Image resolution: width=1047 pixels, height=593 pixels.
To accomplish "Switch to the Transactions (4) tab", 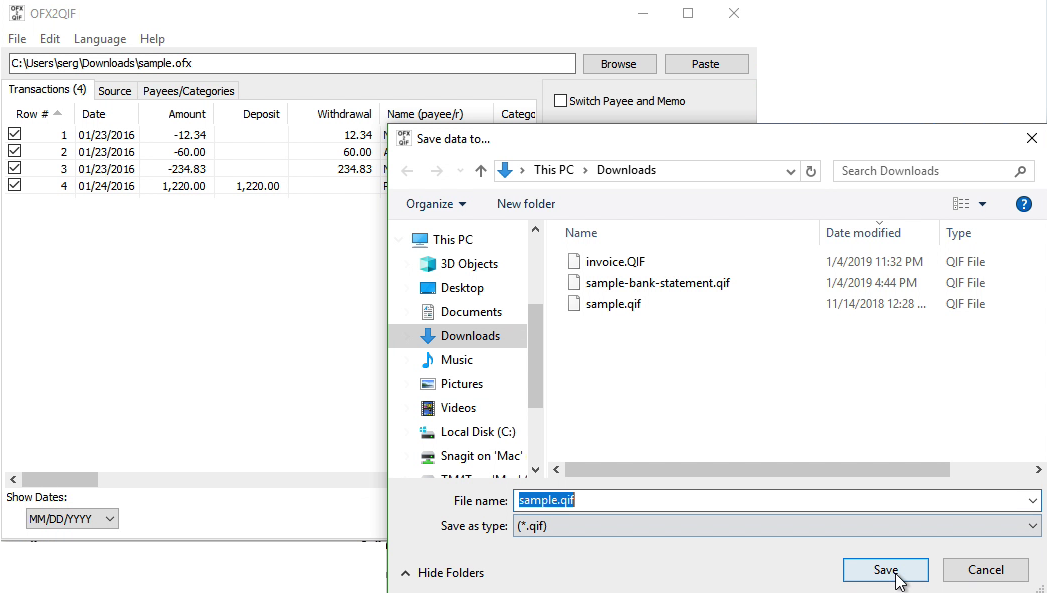I will [x=47, y=89].
